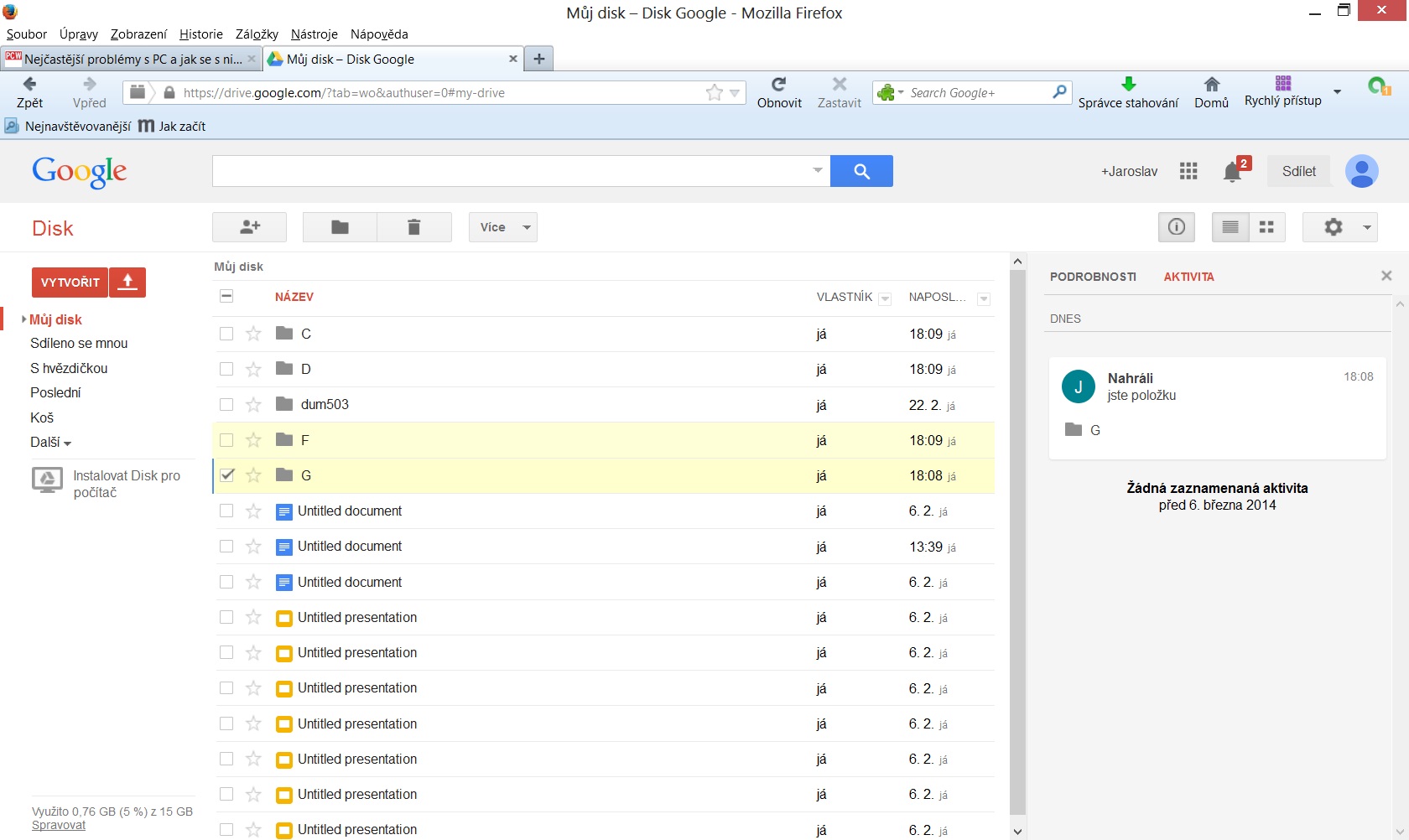Click the share (add person) toolbar icon
The height and width of the screenshot is (840, 1409).
pyautogui.click(x=249, y=227)
